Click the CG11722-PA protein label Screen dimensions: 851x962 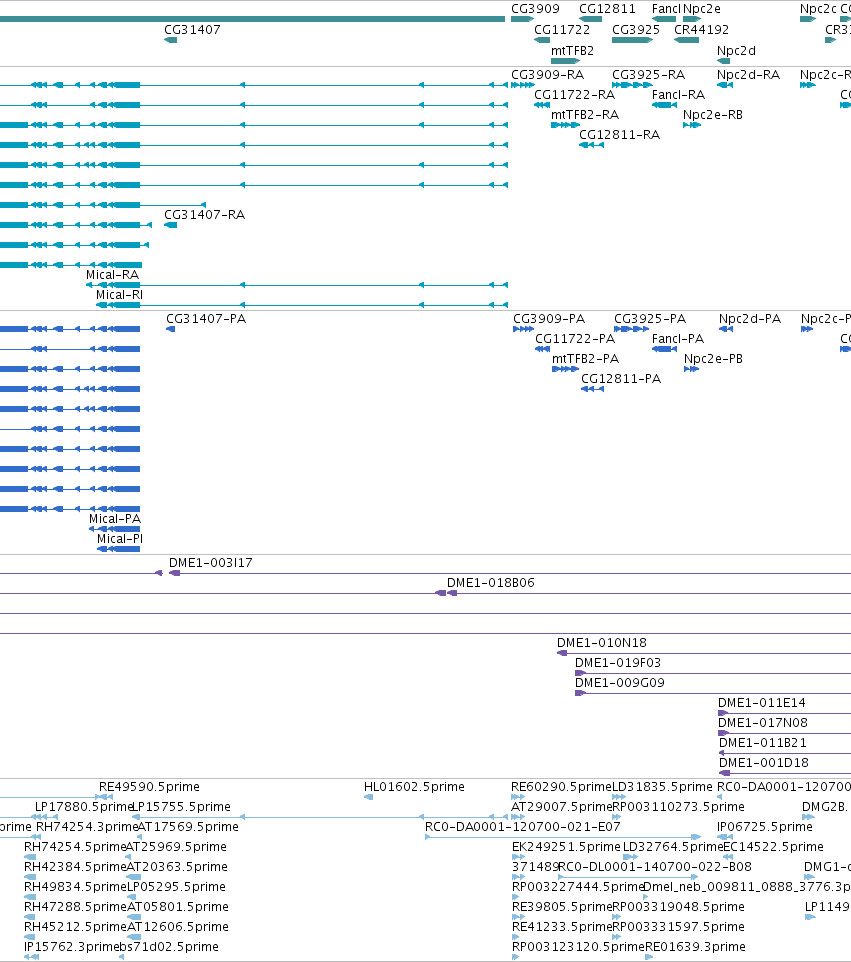coord(575,339)
